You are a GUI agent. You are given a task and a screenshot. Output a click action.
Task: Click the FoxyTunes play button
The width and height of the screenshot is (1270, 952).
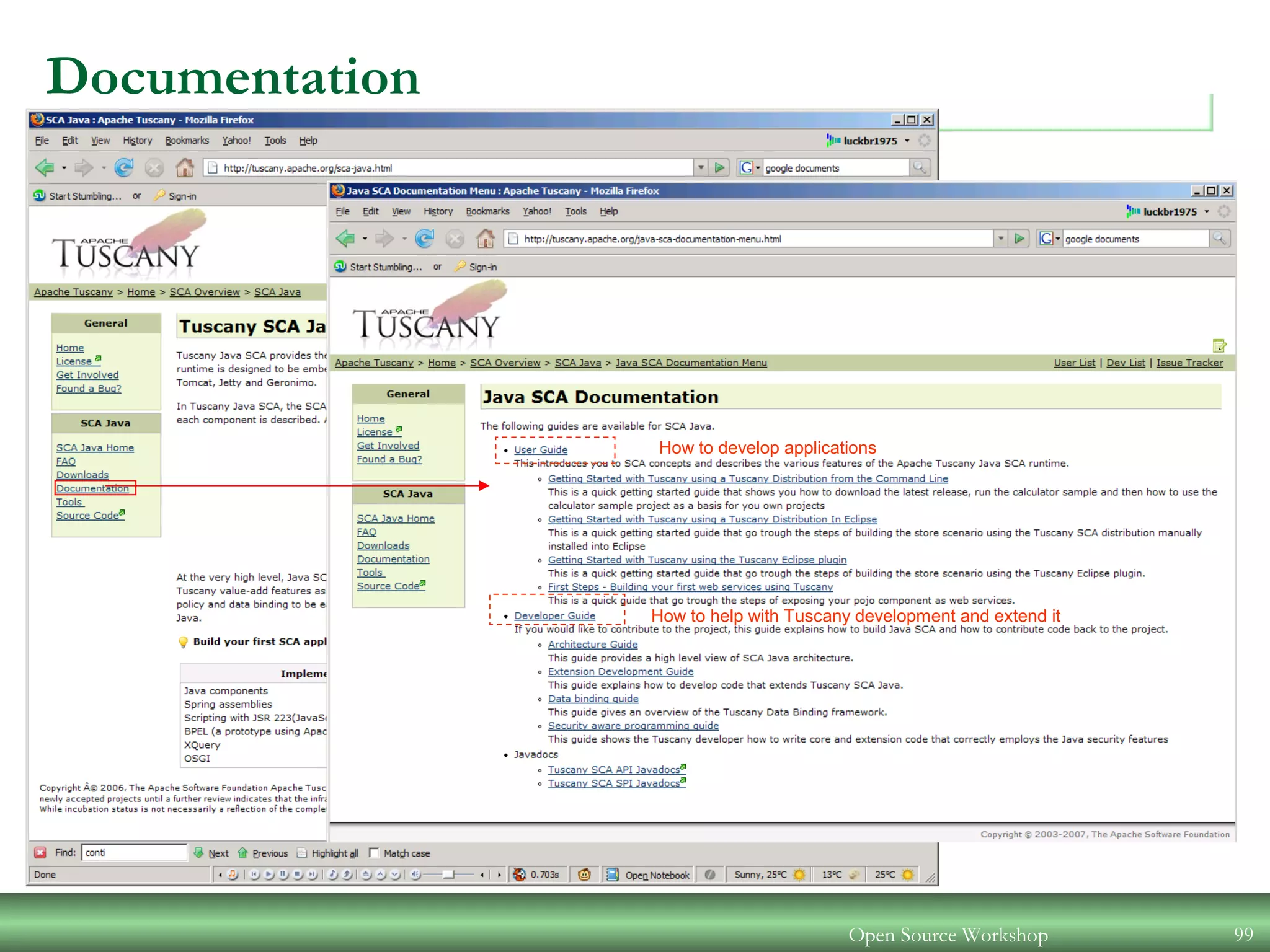269,875
